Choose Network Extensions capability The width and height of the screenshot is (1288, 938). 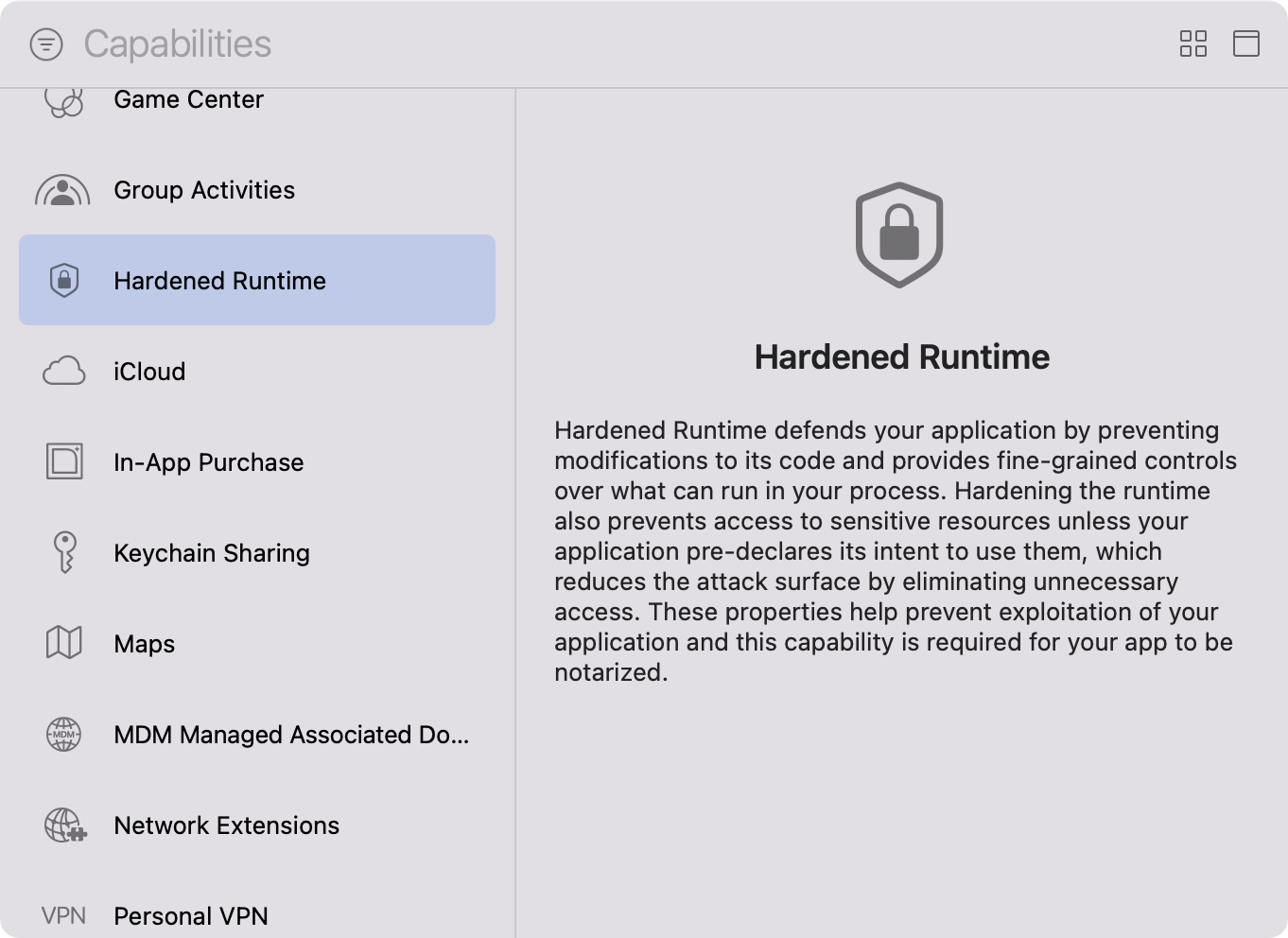coord(257,825)
